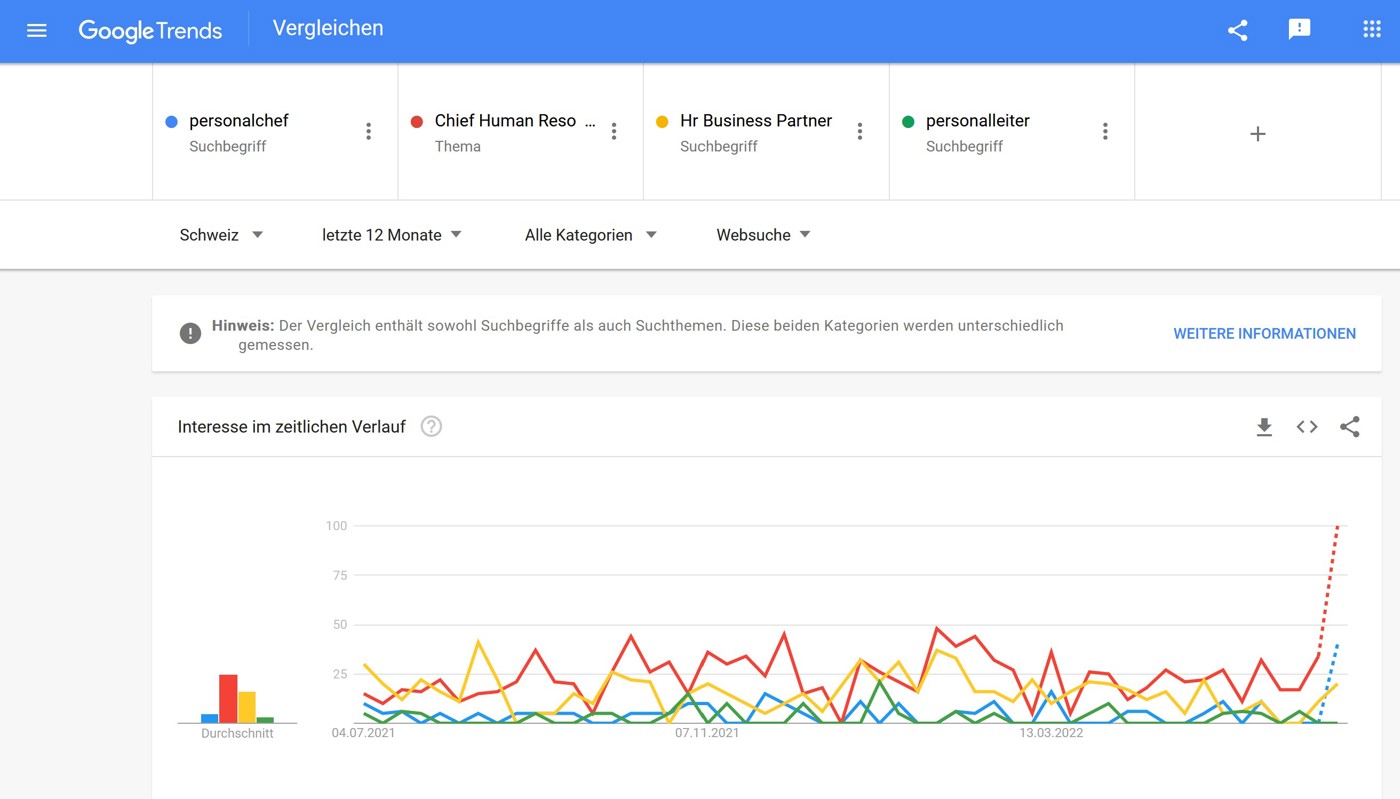Click the 13.03.2022 axis date
Image resolution: width=1400 pixels, height=799 pixels.
click(x=1051, y=733)
